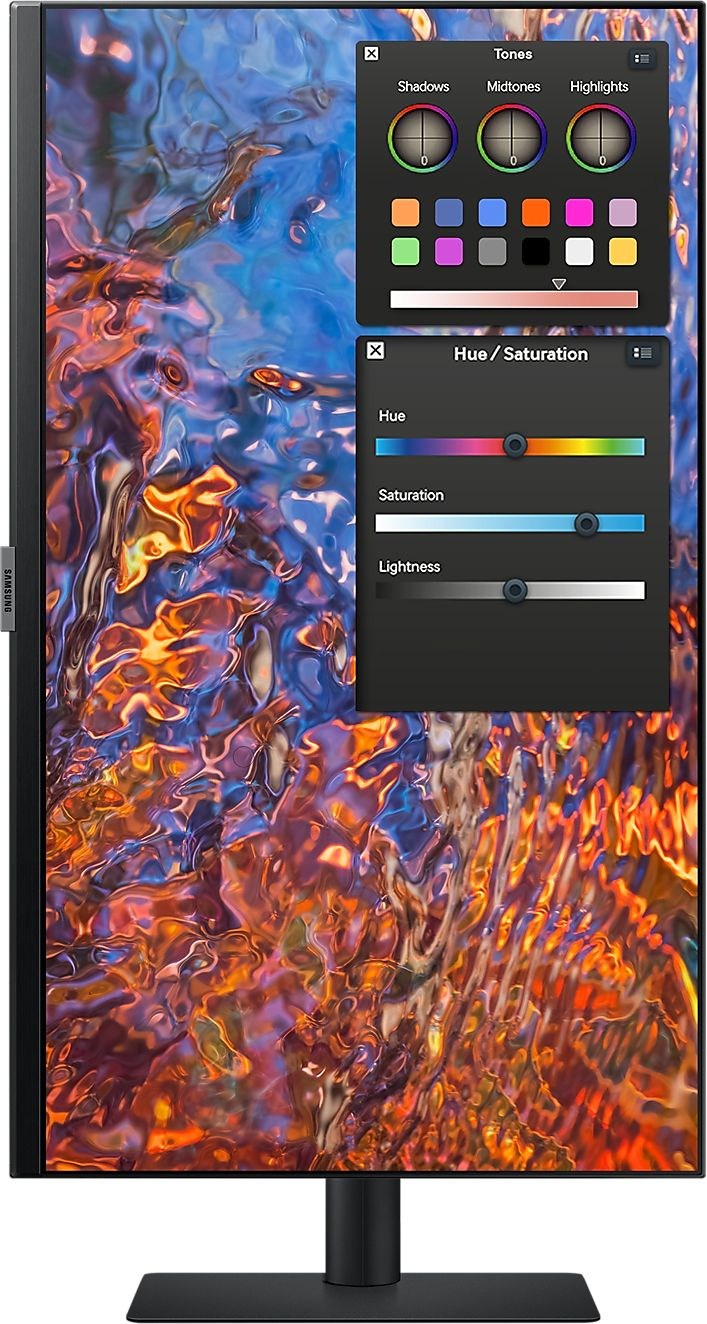The height and width of the screenshot is (1324, 707).
Task: Open the Hue/Saturation panel options menu
Action: coord(642,353)
